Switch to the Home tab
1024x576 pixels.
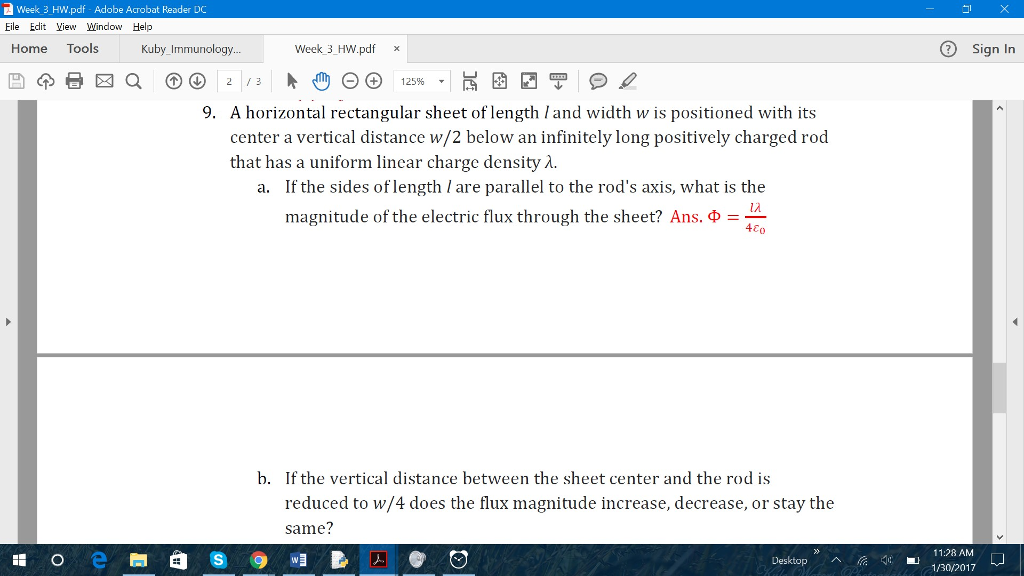29,49
